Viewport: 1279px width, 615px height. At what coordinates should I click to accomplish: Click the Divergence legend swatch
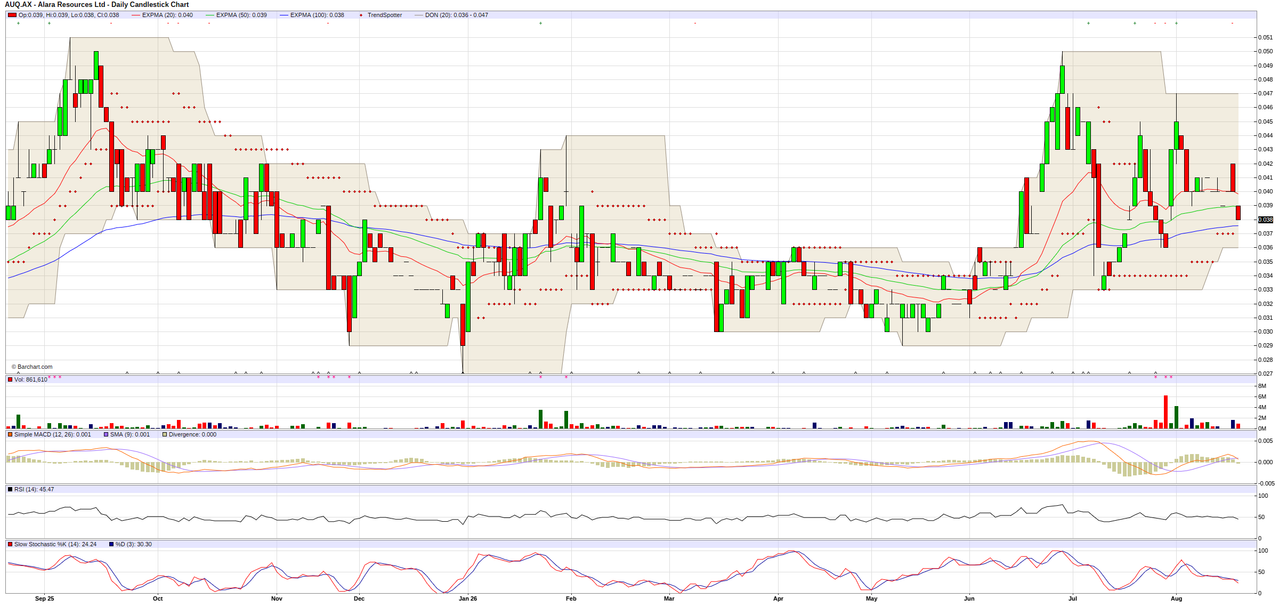pos(164,434)
